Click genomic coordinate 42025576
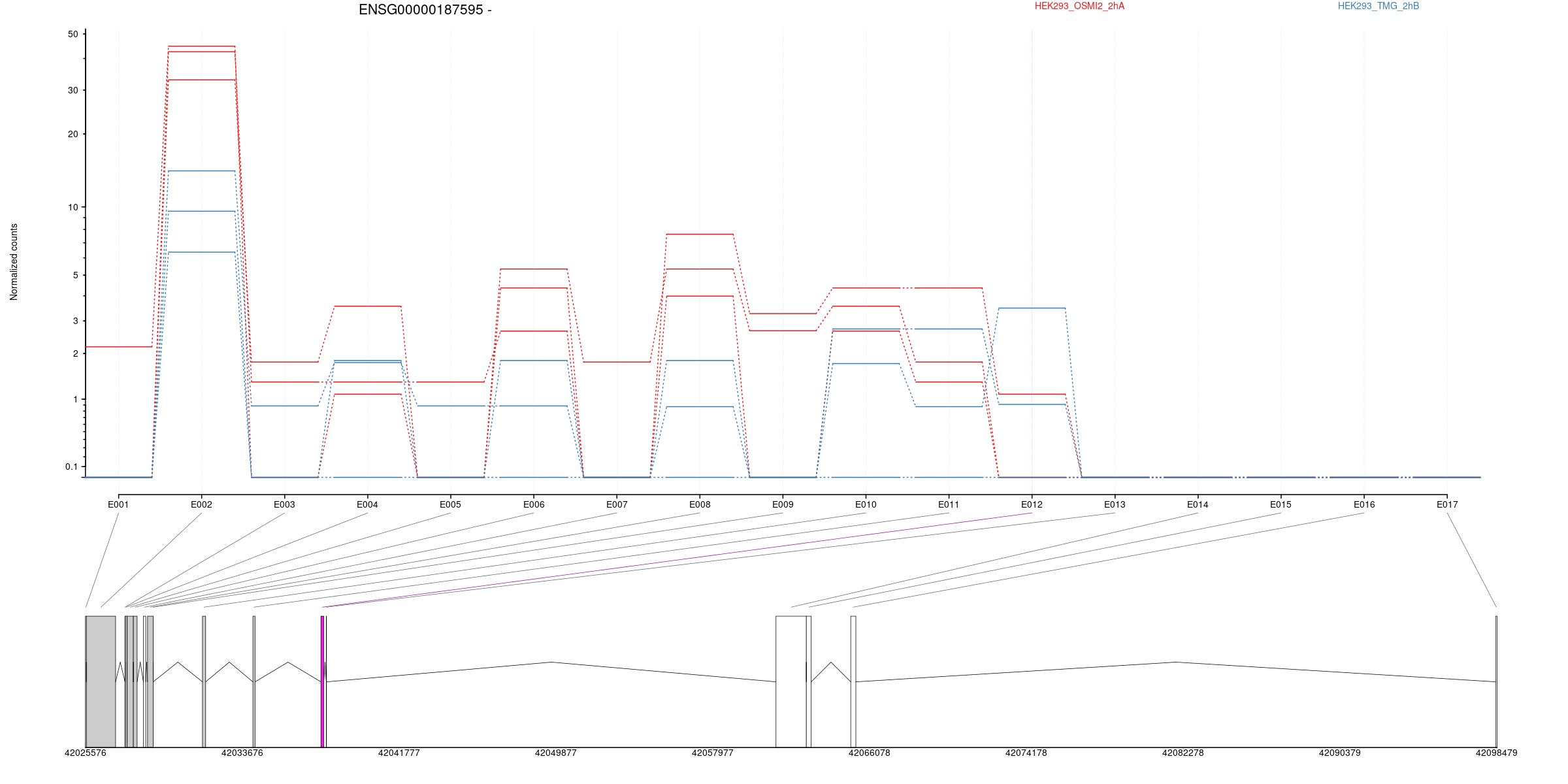 click(x=86, y=753)
